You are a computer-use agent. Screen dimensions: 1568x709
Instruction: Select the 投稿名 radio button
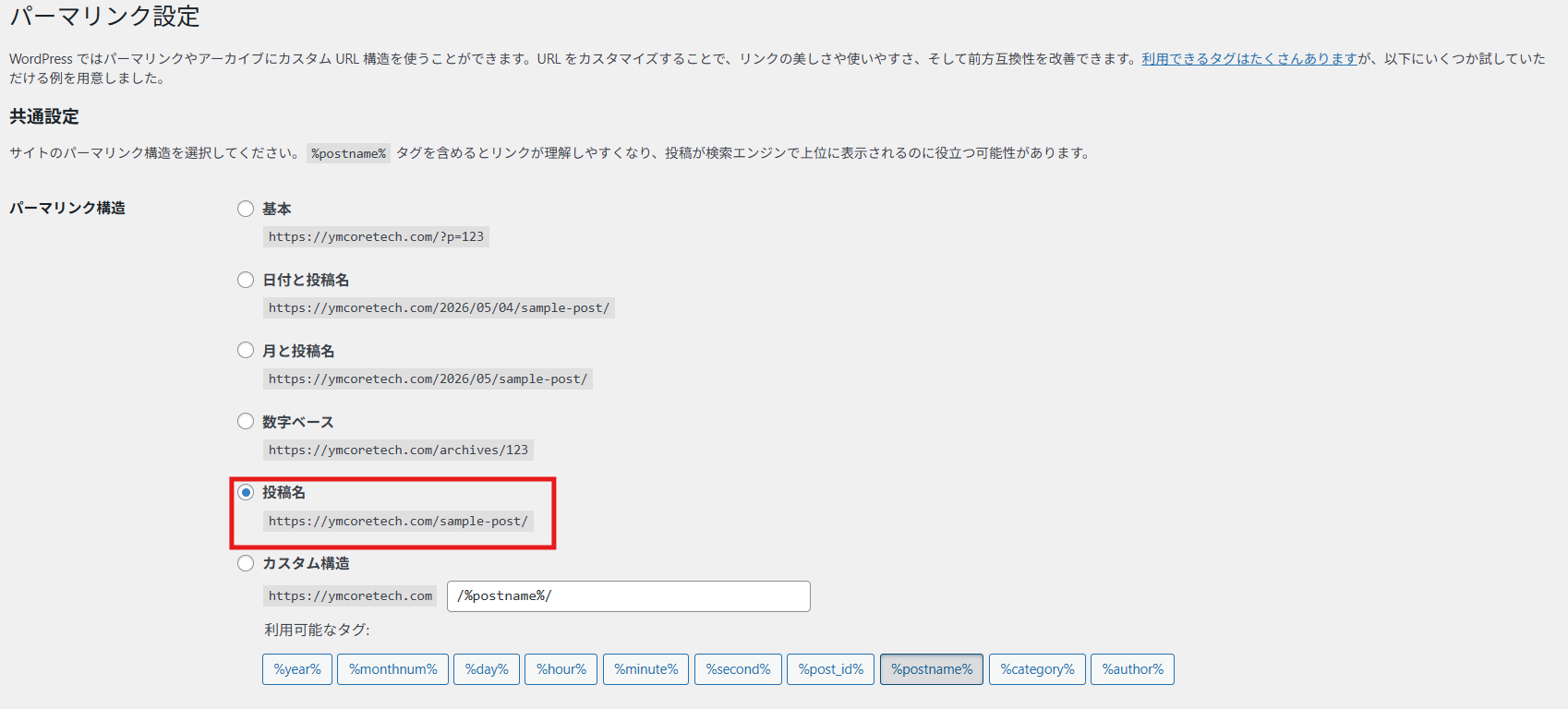(x=246, y=492)
